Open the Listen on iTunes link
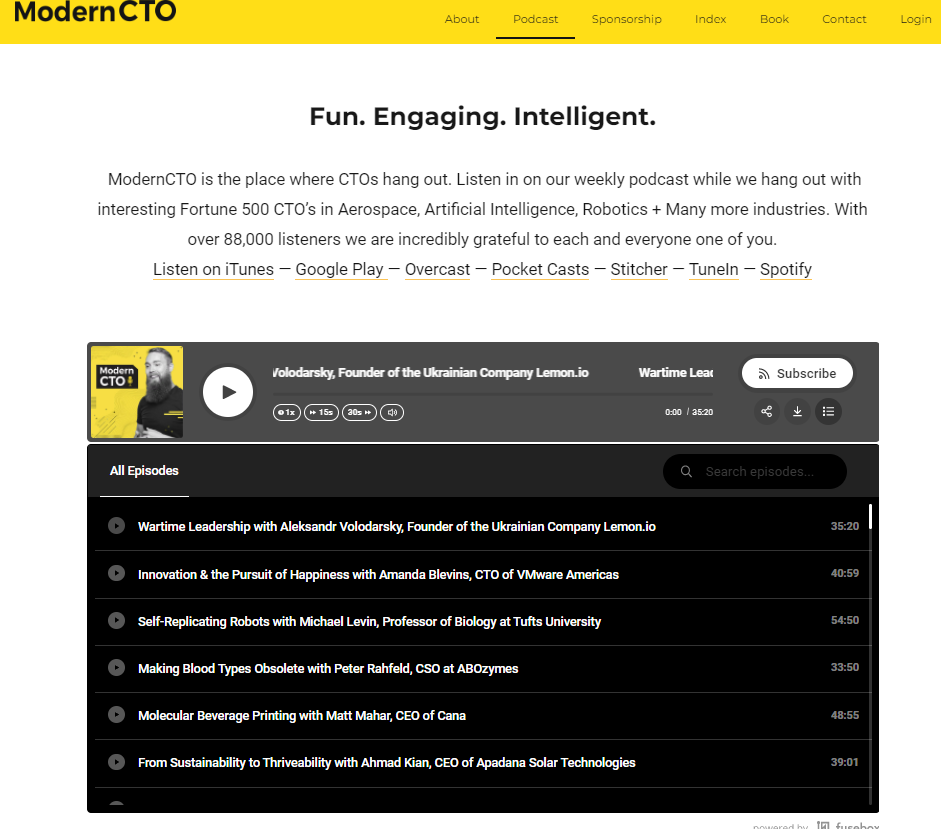This screenshot has height=829, width=941. 213,269
